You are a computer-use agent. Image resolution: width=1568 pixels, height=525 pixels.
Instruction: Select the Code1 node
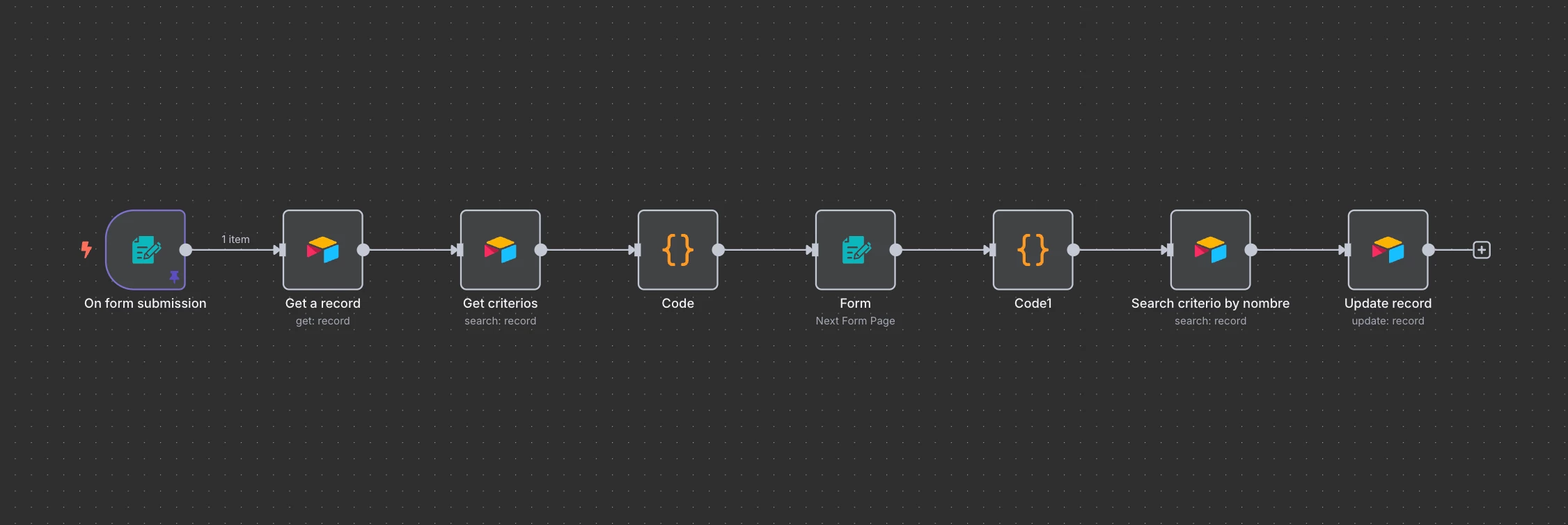1033,250
